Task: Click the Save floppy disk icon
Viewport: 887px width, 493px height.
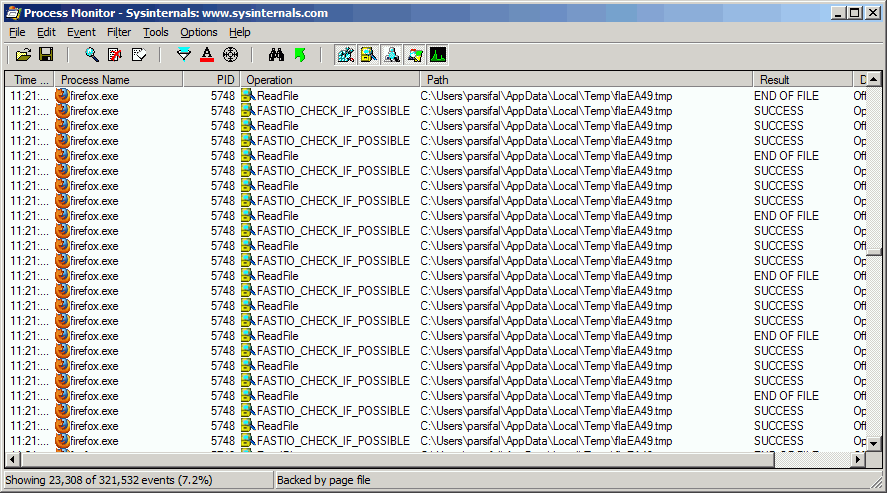Action: click(46, 55)
